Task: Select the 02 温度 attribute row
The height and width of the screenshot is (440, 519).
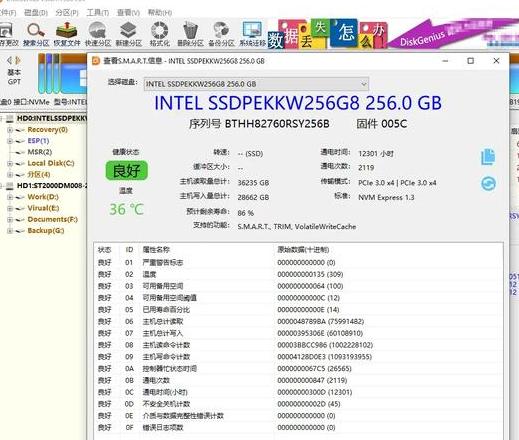Action: 298,274
